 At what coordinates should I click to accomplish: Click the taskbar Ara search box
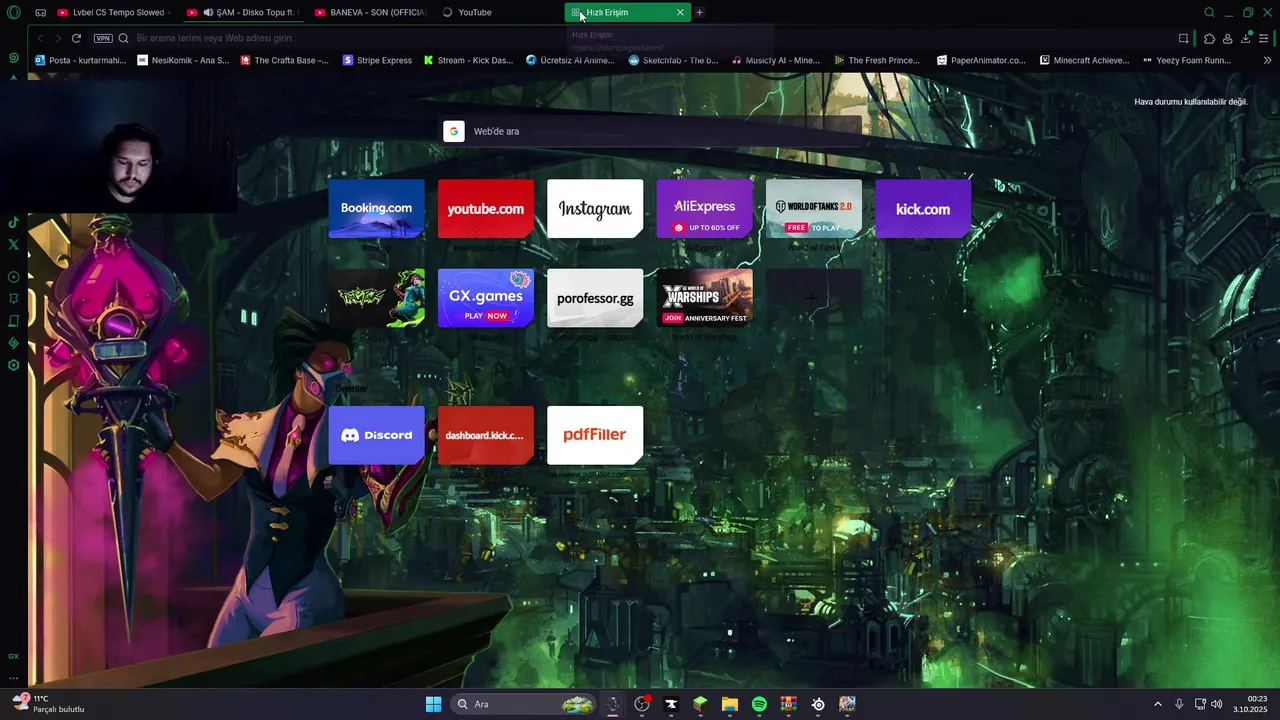523,704
